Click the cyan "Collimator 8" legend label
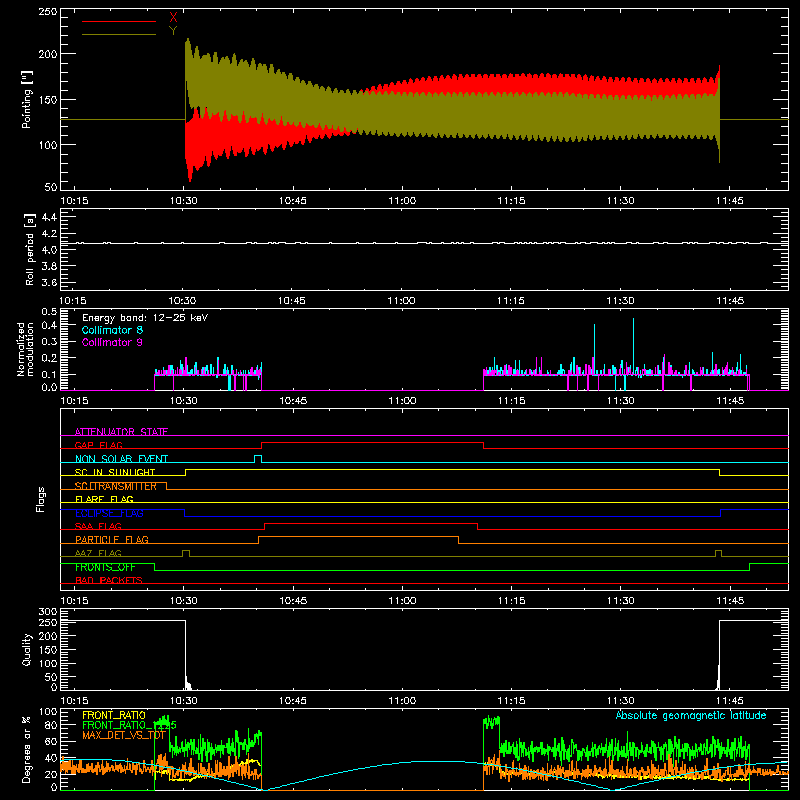 [112, 330]
